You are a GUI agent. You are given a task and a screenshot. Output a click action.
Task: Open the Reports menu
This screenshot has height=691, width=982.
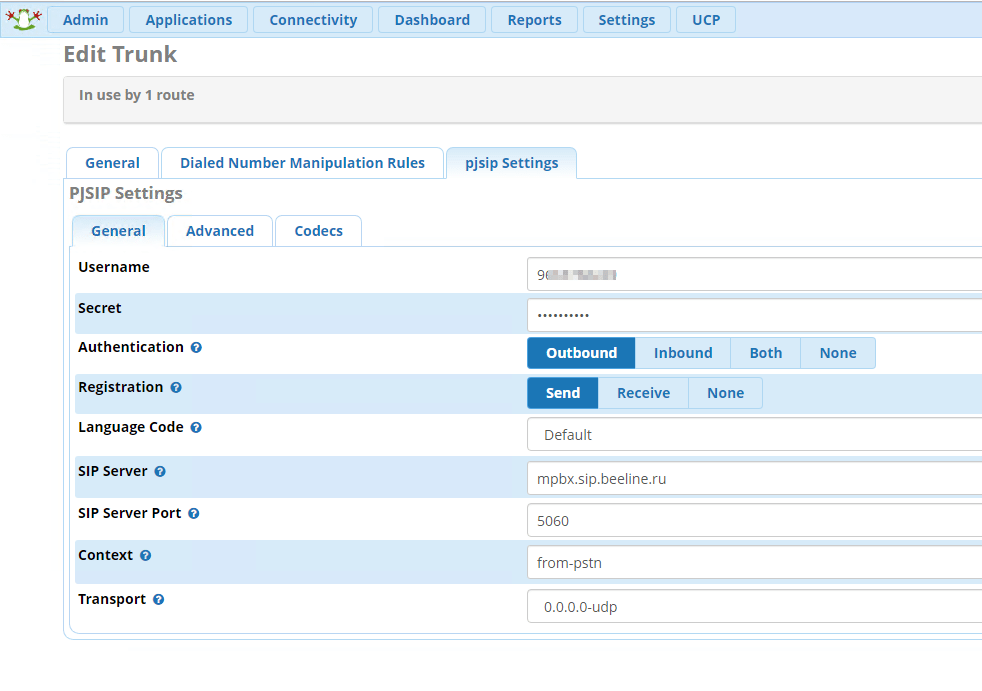534,20
